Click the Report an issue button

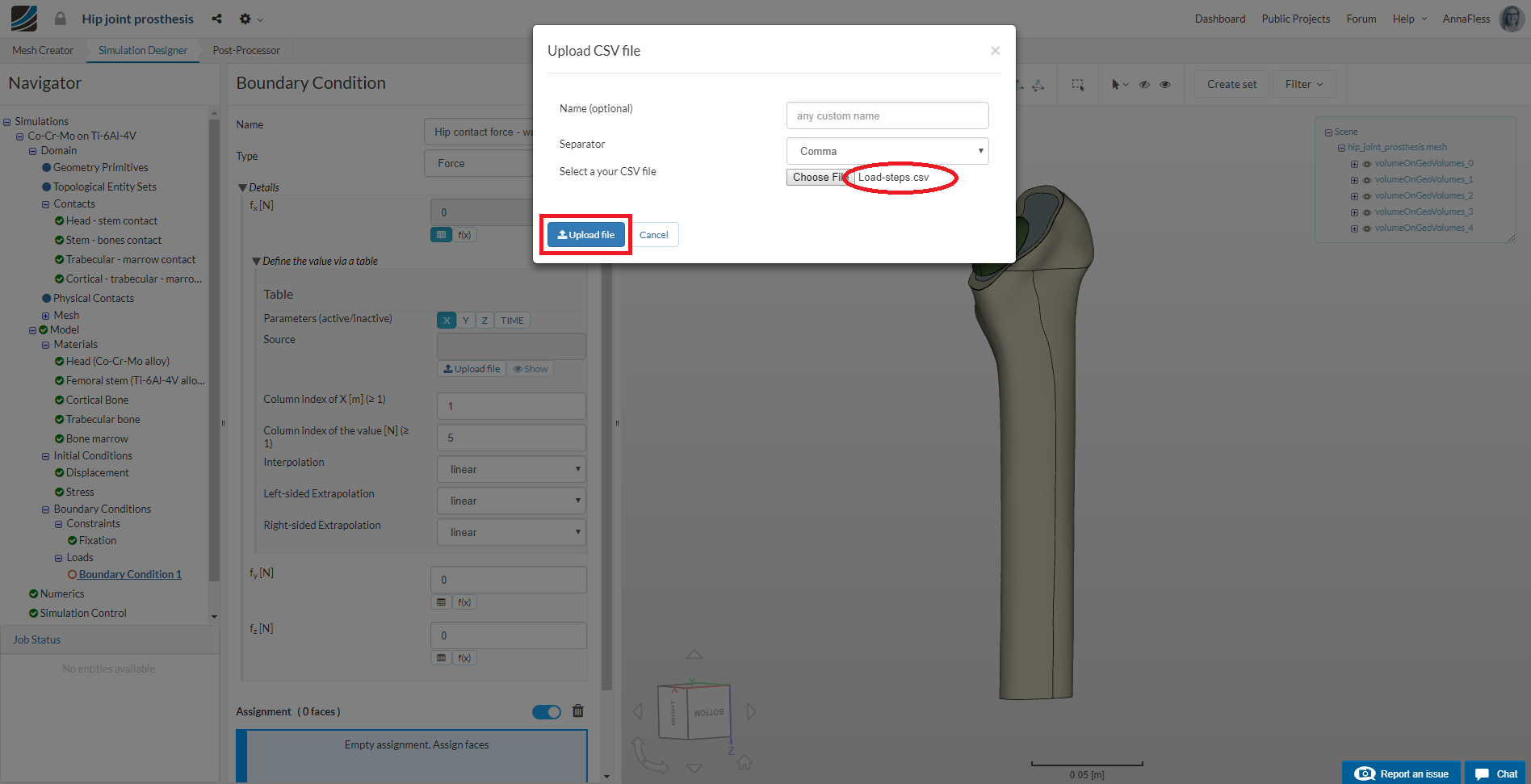(x=1401, y=774)
